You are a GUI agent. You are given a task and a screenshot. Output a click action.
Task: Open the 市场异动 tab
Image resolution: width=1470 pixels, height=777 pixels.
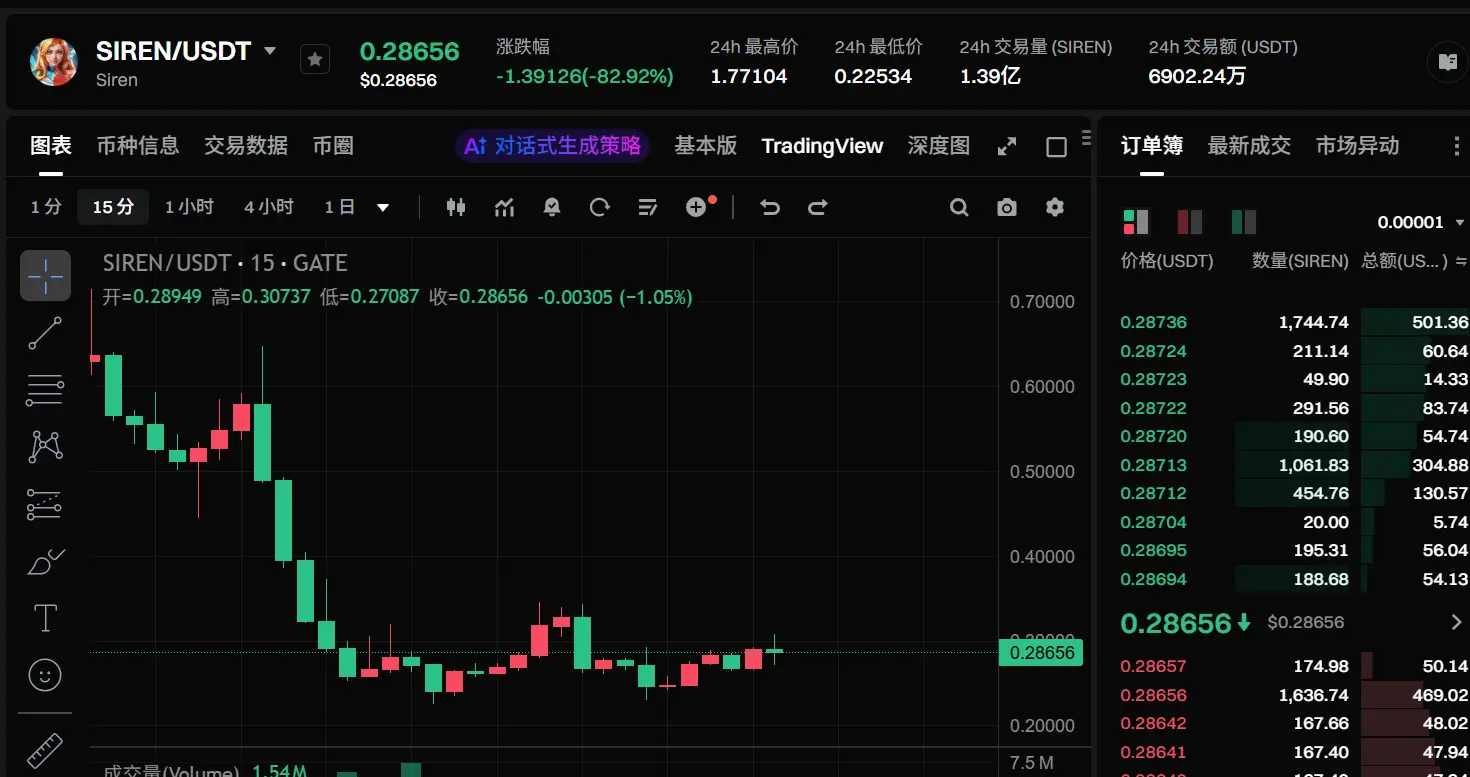pyautogui.click(x=1357, y=146)
